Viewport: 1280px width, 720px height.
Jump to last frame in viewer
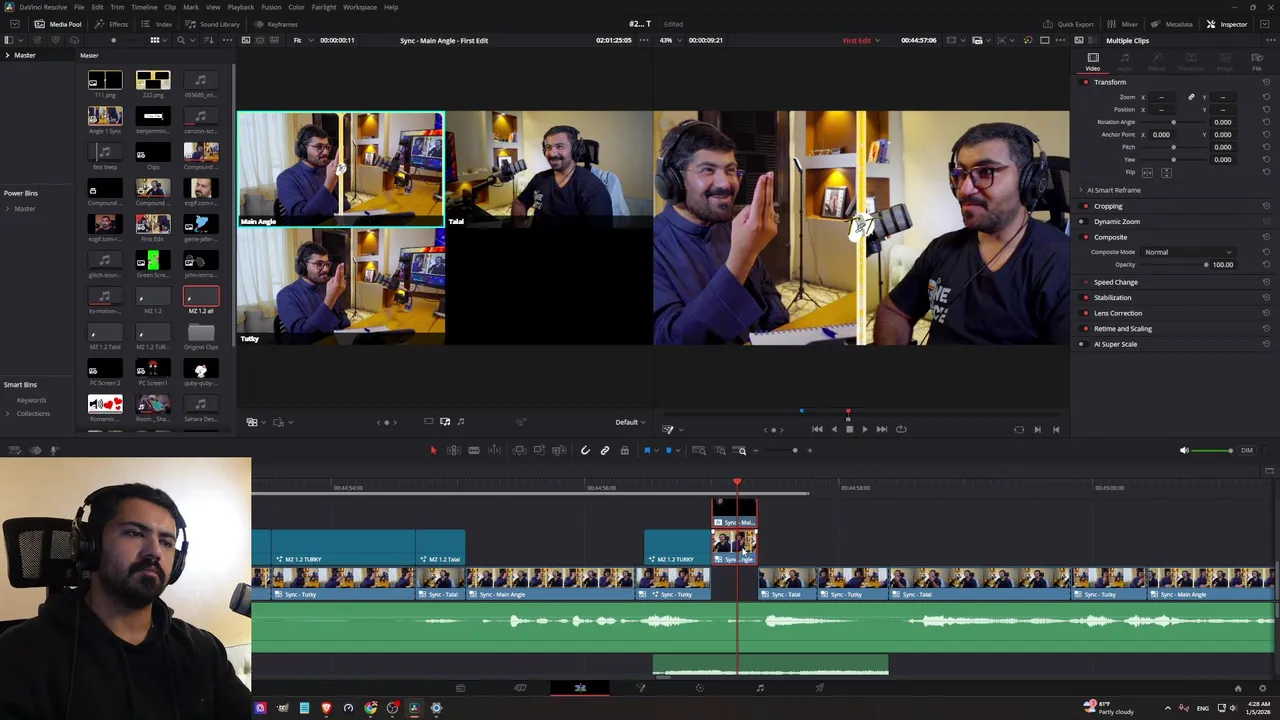point(881,429)
